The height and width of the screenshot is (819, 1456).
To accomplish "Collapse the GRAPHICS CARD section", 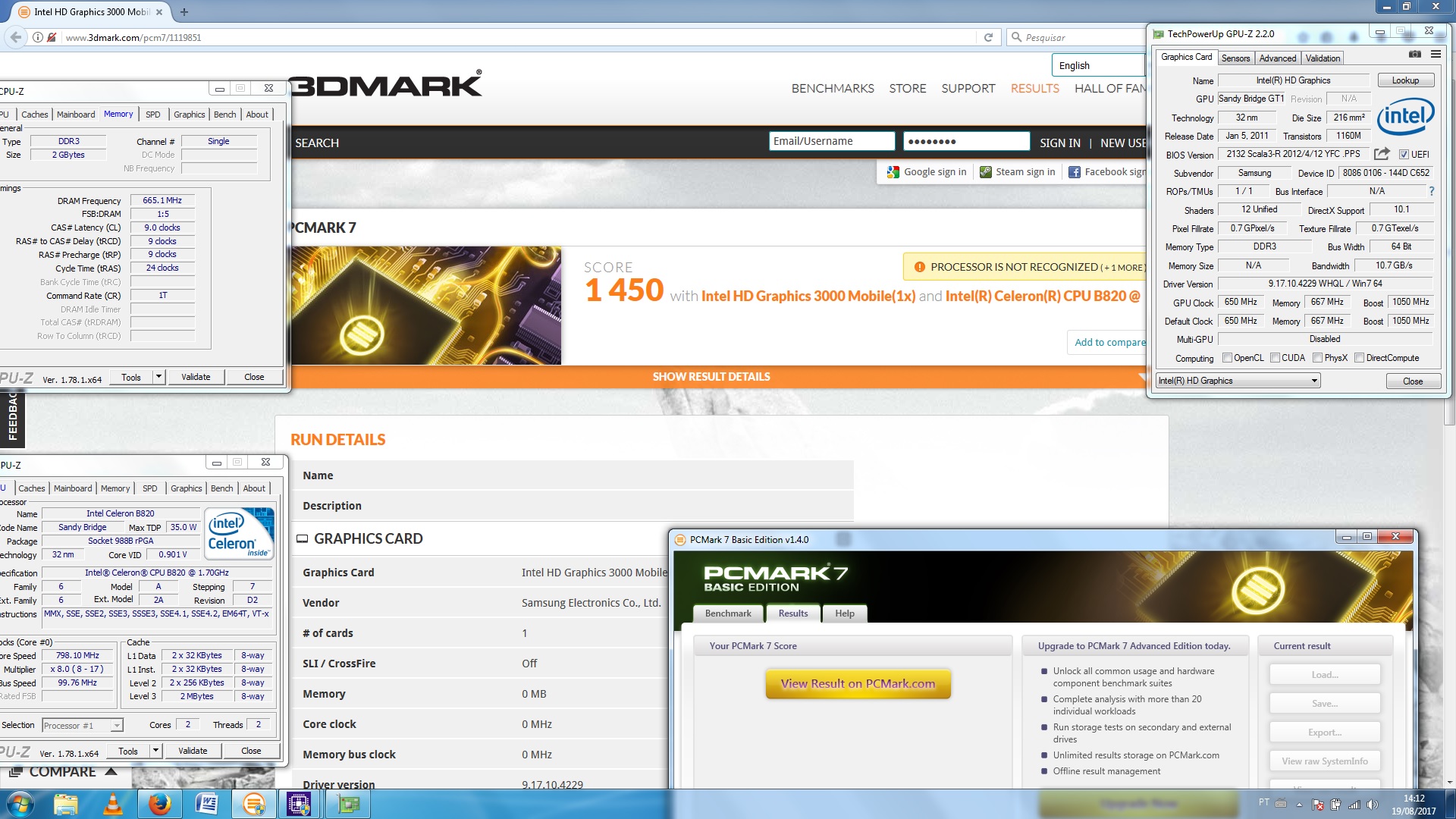I will (302, 538).
